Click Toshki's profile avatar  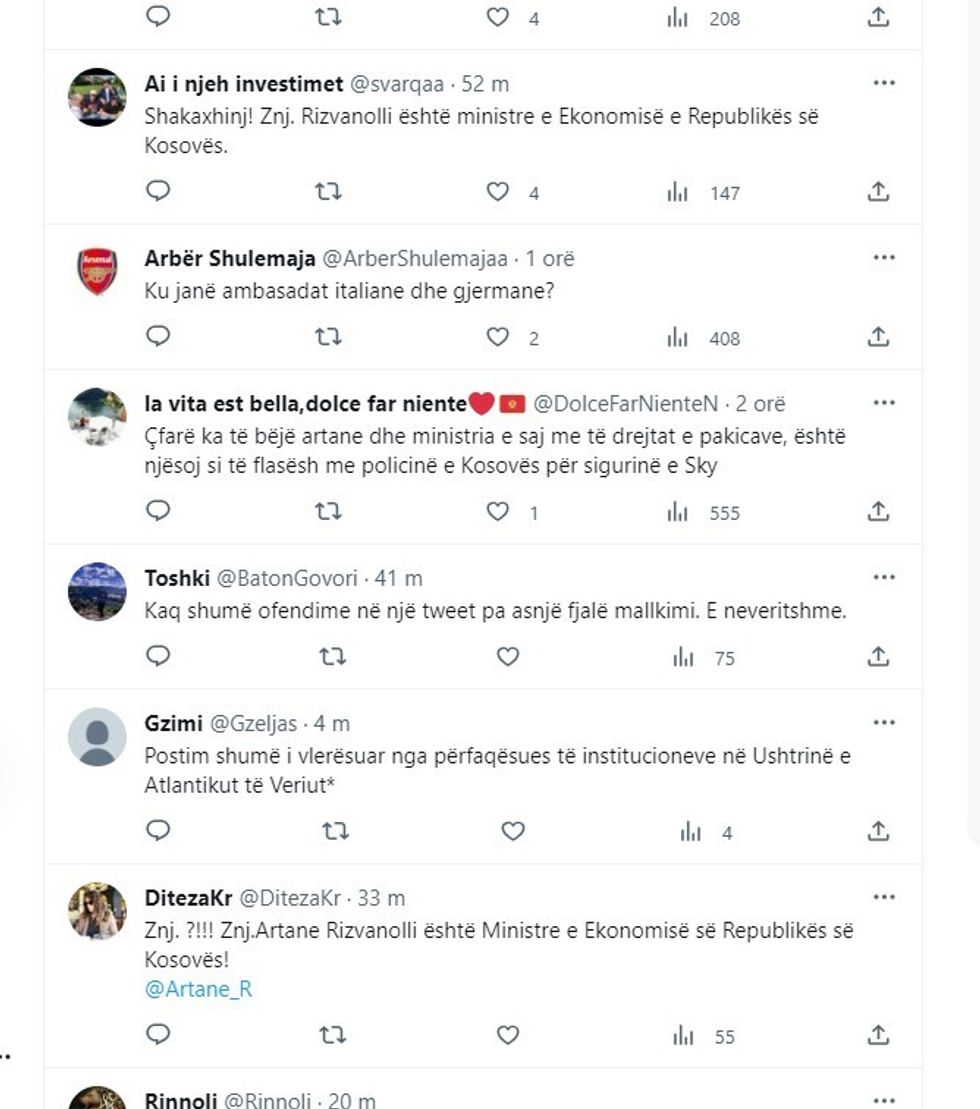97,592
